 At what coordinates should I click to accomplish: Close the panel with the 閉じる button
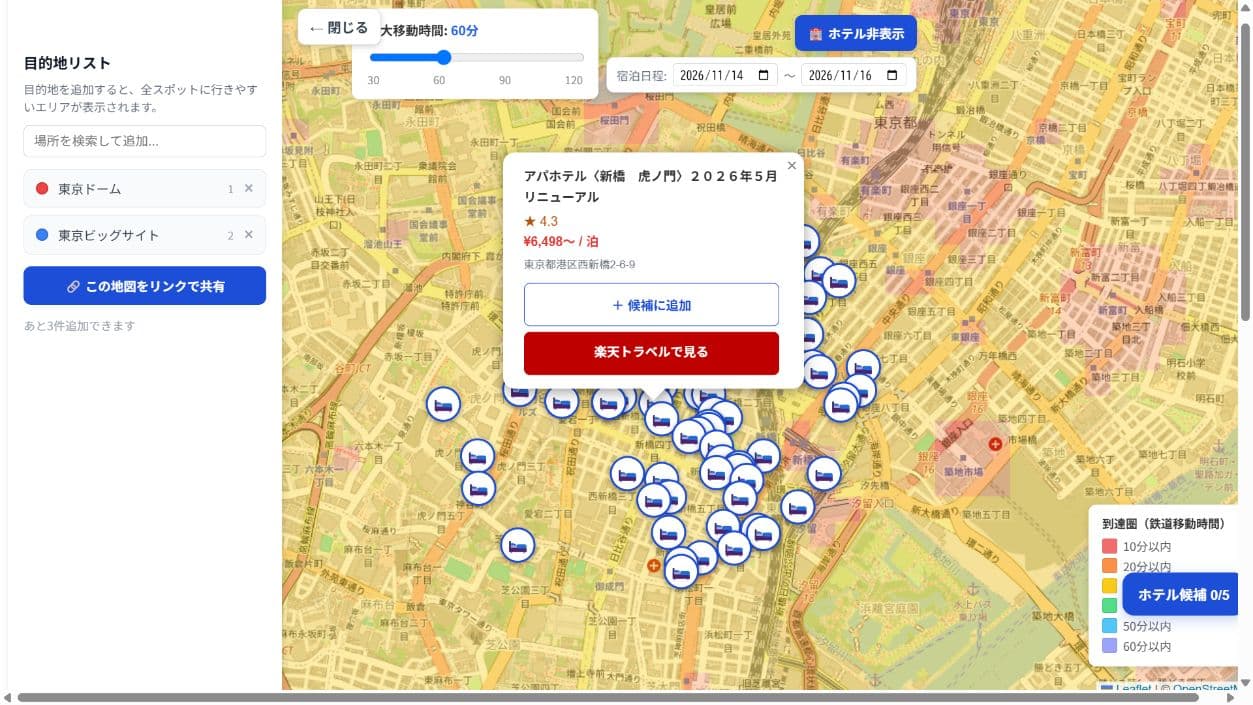[339, 28]
